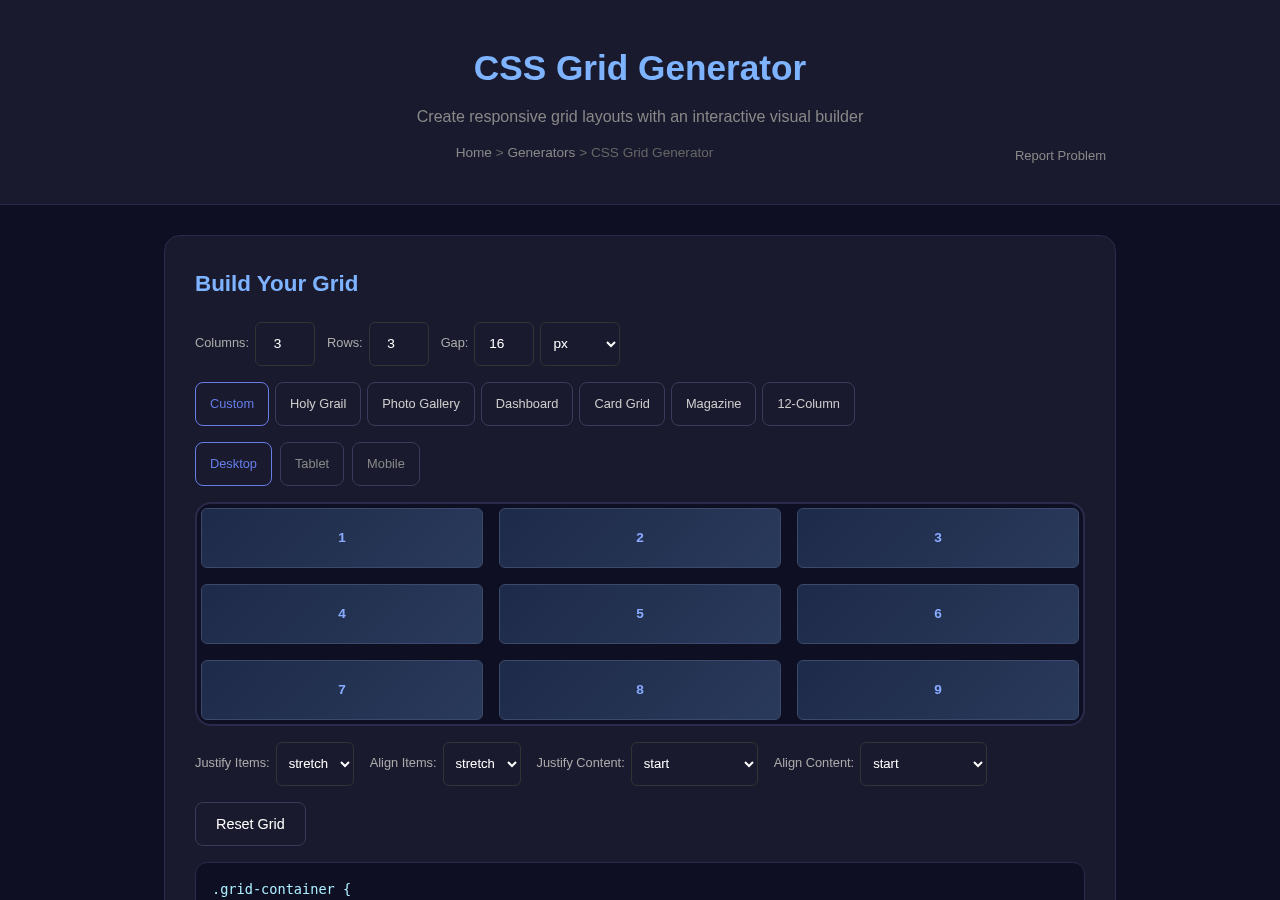Screen dimensions: 1280x900
Task: Switch to Mobile breakpoint view
Action: pos(386,464)
